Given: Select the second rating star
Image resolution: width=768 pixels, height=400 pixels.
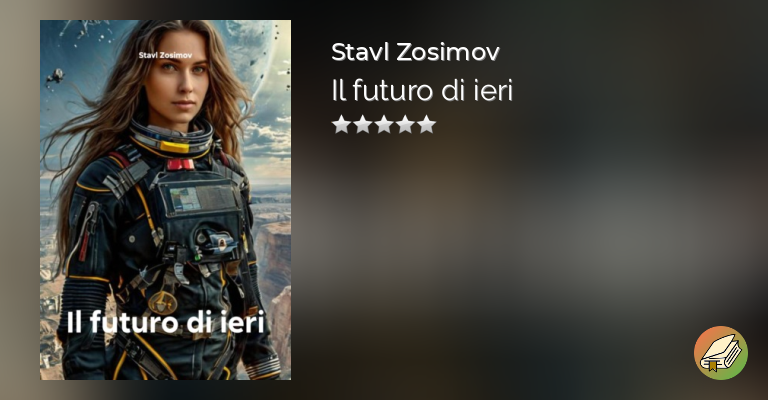Looking at the screenshot, I should point(362,124).
